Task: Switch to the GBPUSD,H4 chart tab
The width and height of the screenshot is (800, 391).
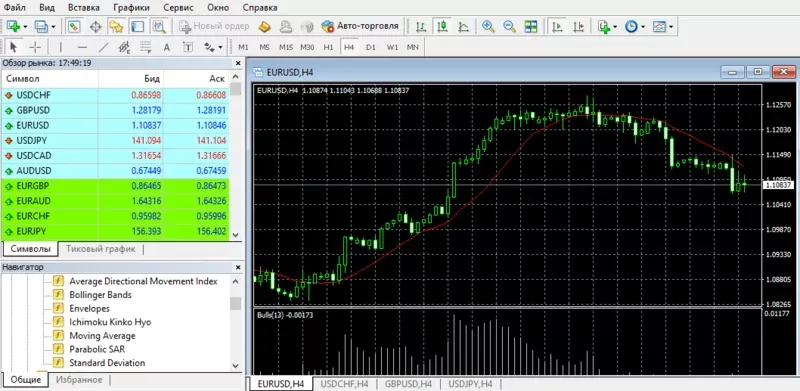Action: coord(408,384)
